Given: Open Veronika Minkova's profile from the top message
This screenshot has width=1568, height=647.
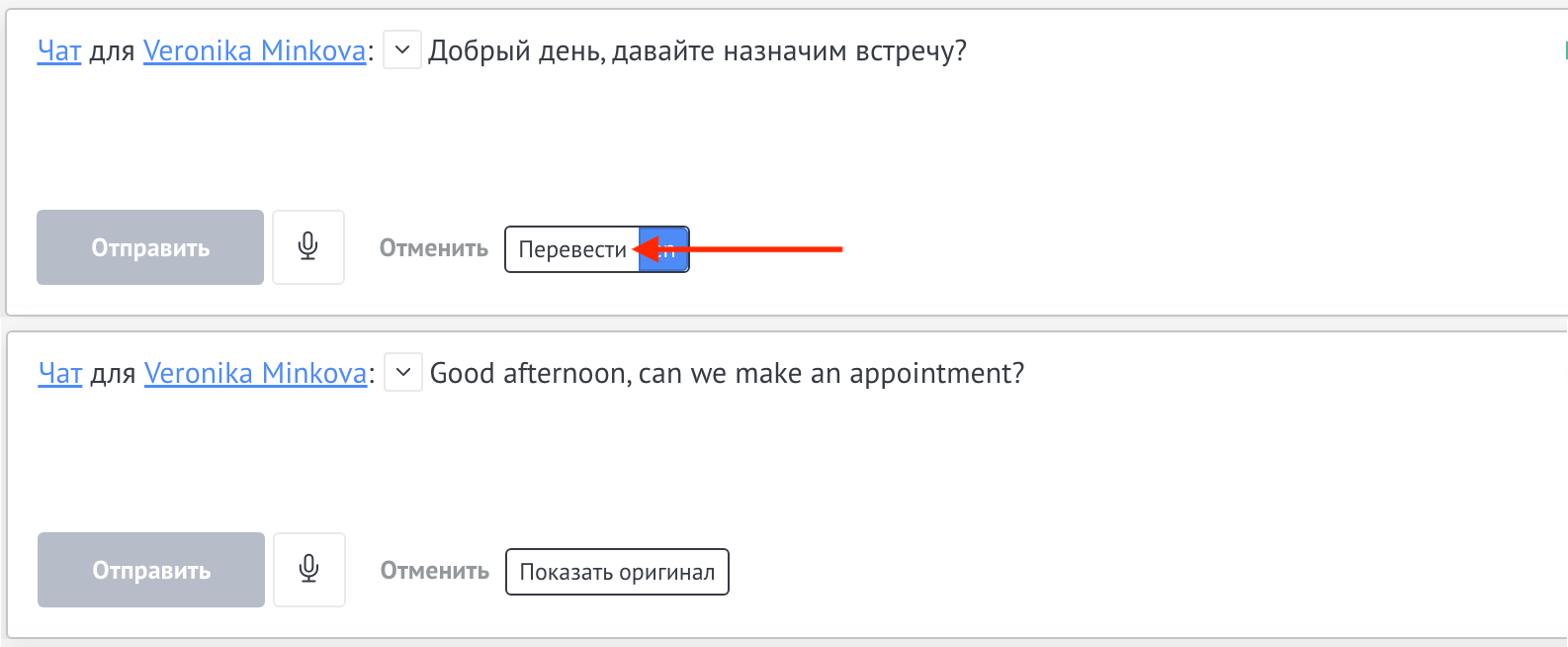Looking at the screenshot, I should tap(253, 49).
